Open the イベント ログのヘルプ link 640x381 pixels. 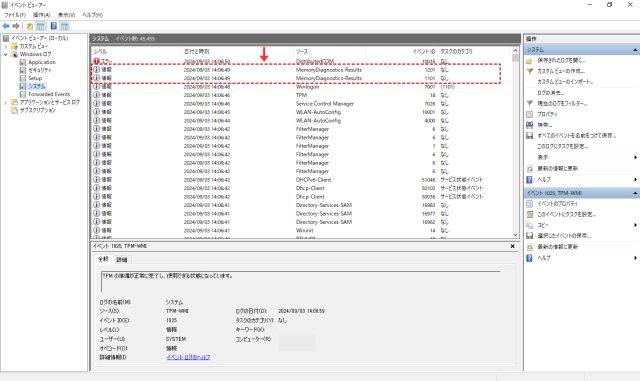188,357
